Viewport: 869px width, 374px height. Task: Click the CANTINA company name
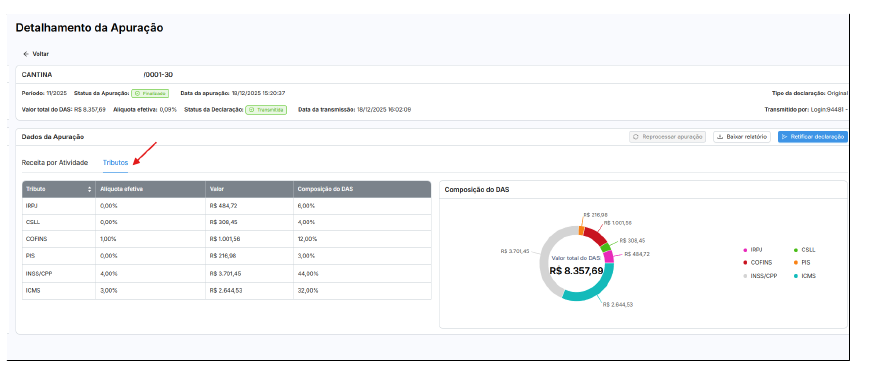tap(37, 75)
